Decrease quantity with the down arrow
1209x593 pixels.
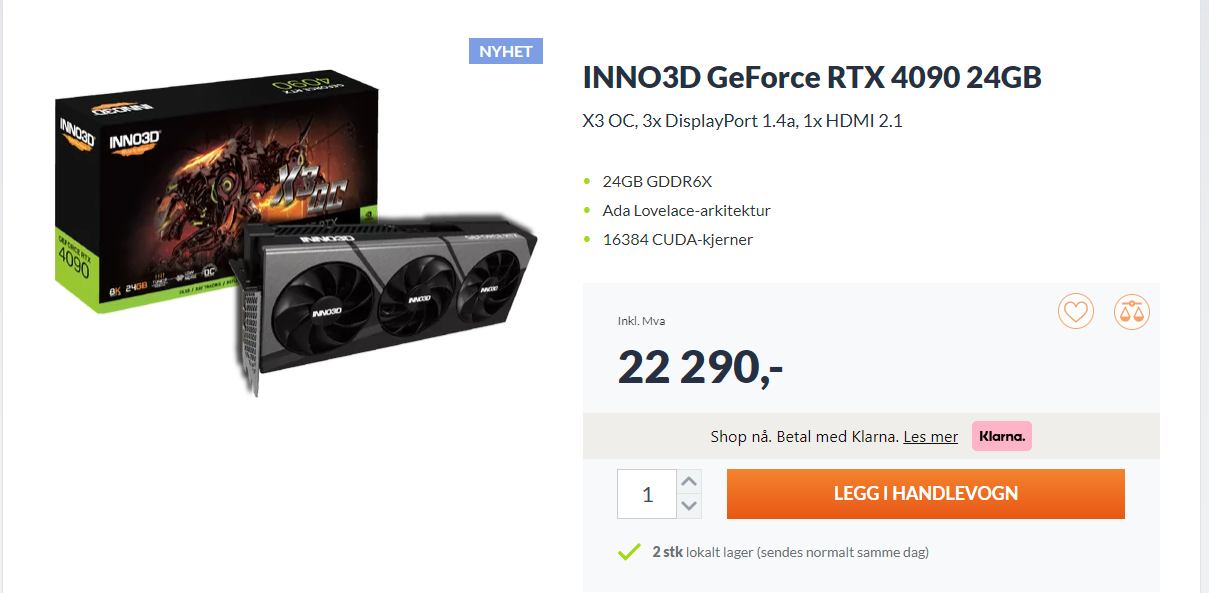689,506
